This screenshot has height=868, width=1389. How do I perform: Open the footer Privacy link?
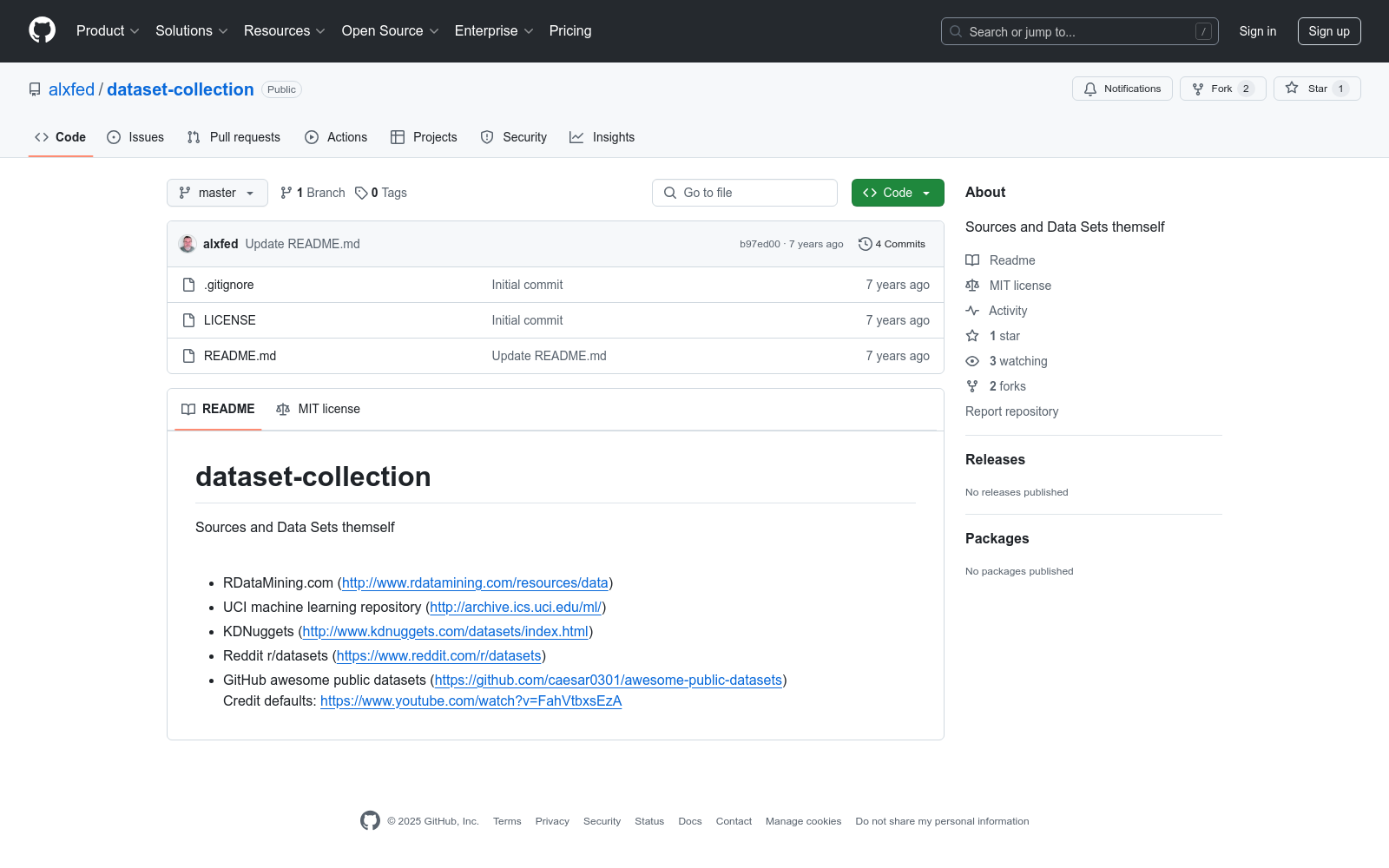tap(552, 821)
